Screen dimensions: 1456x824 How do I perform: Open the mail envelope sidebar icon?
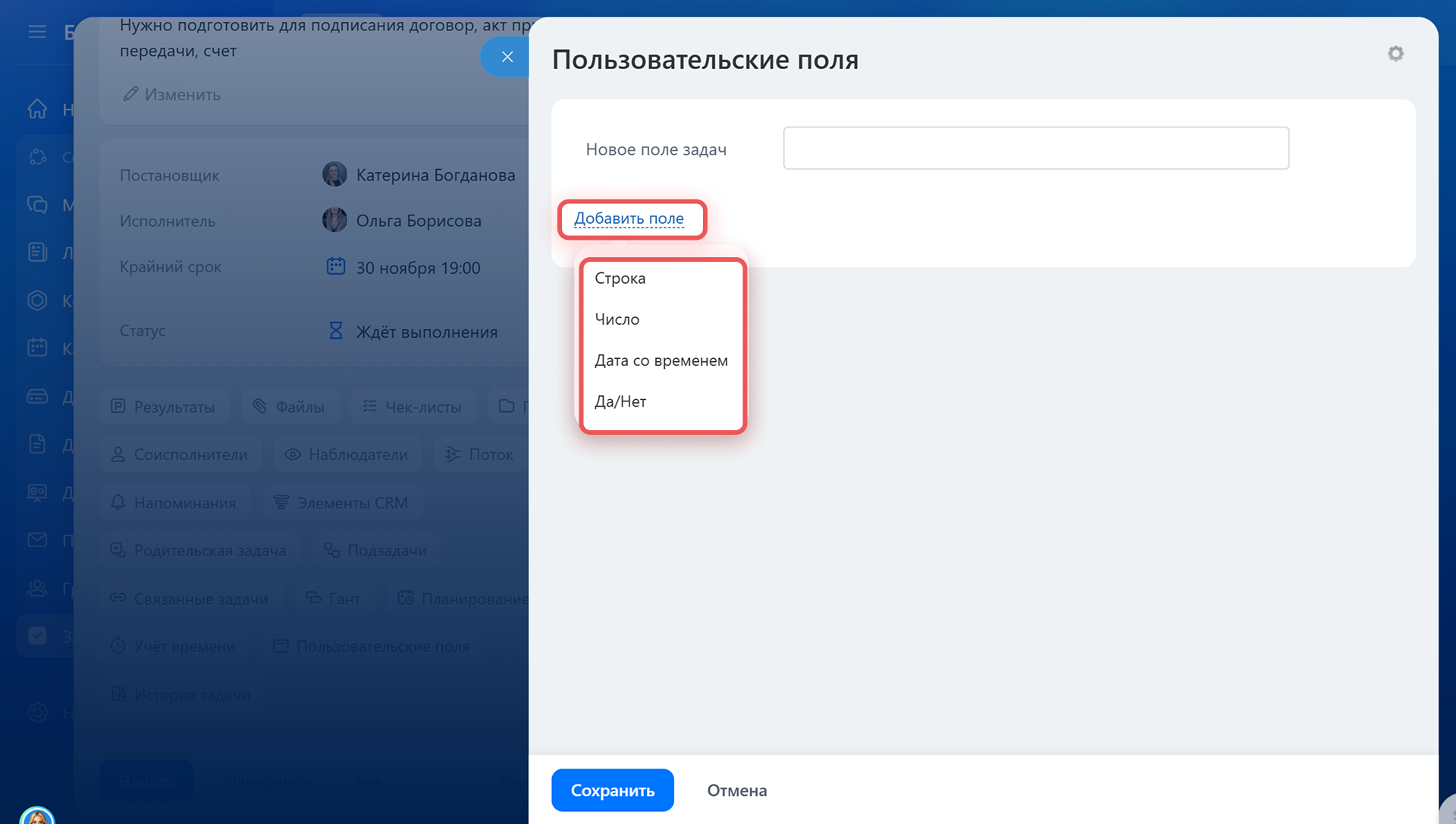pyautogui.click(x=37, y=539)
